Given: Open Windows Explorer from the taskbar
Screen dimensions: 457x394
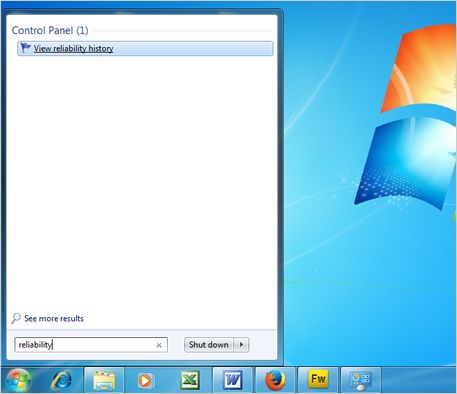Looking at the screenshot, I should coord(104,380).
